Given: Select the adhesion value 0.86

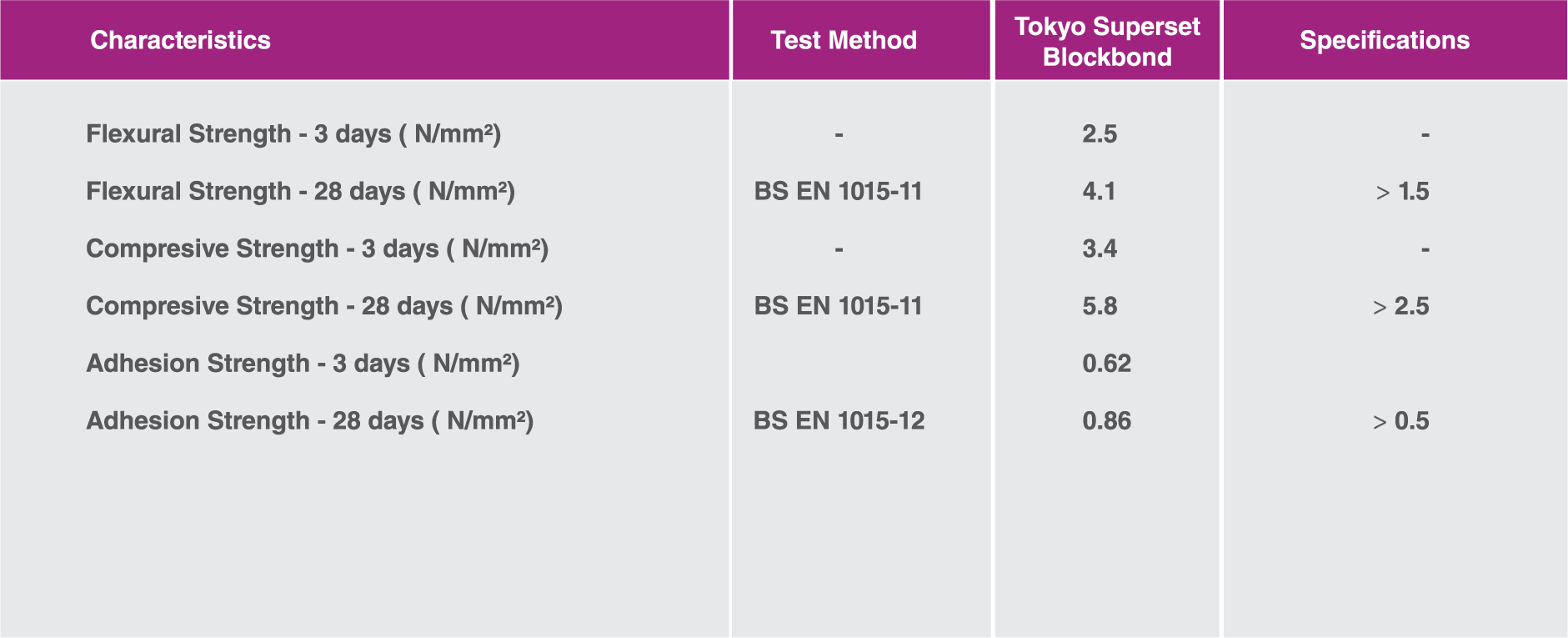Looking at the screenshot, I should (x=1106, y=421).
